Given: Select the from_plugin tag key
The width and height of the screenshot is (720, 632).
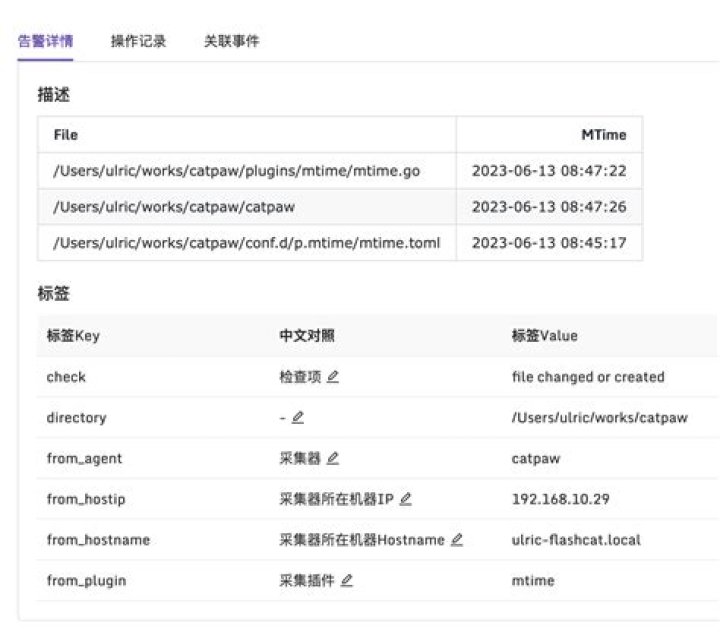Looking at the screenshot, I should tap(86, 581).
